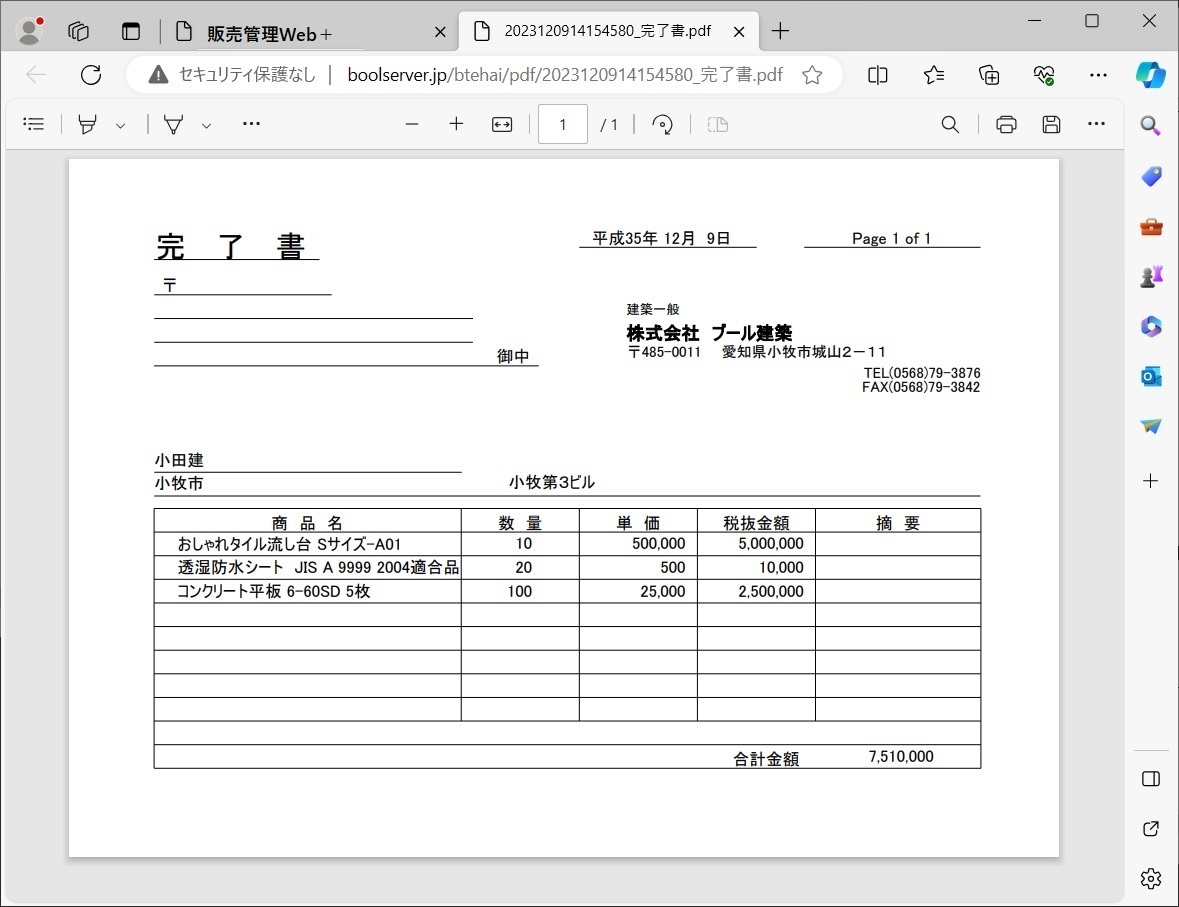1179x907 pixels.
Task: Click the おしゃれタイル流し台 product row
Action: [567, 544]
